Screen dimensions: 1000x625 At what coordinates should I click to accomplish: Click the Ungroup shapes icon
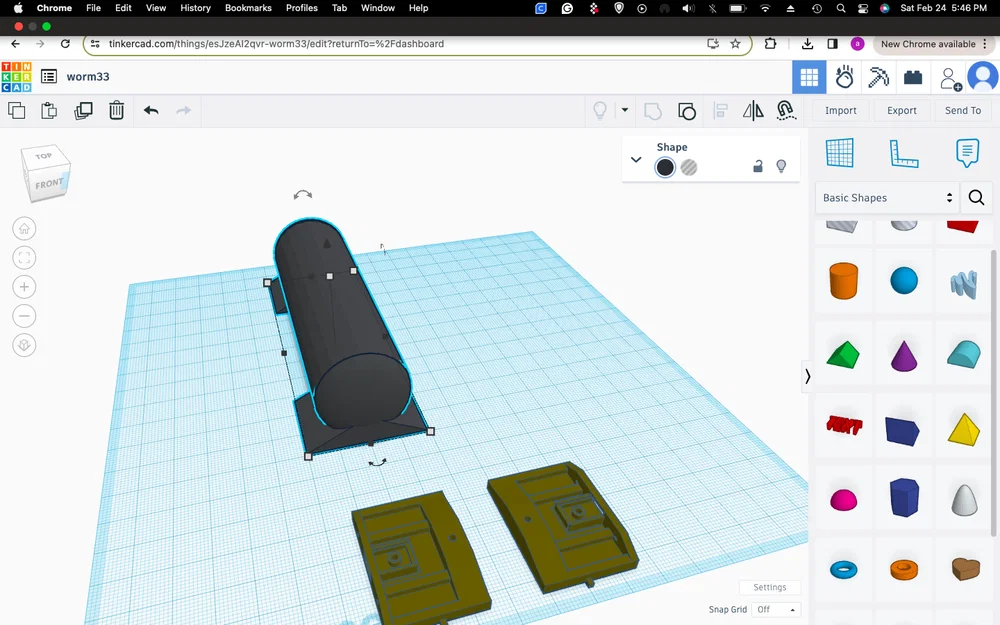pyautogui.click(x=686, y=111)
